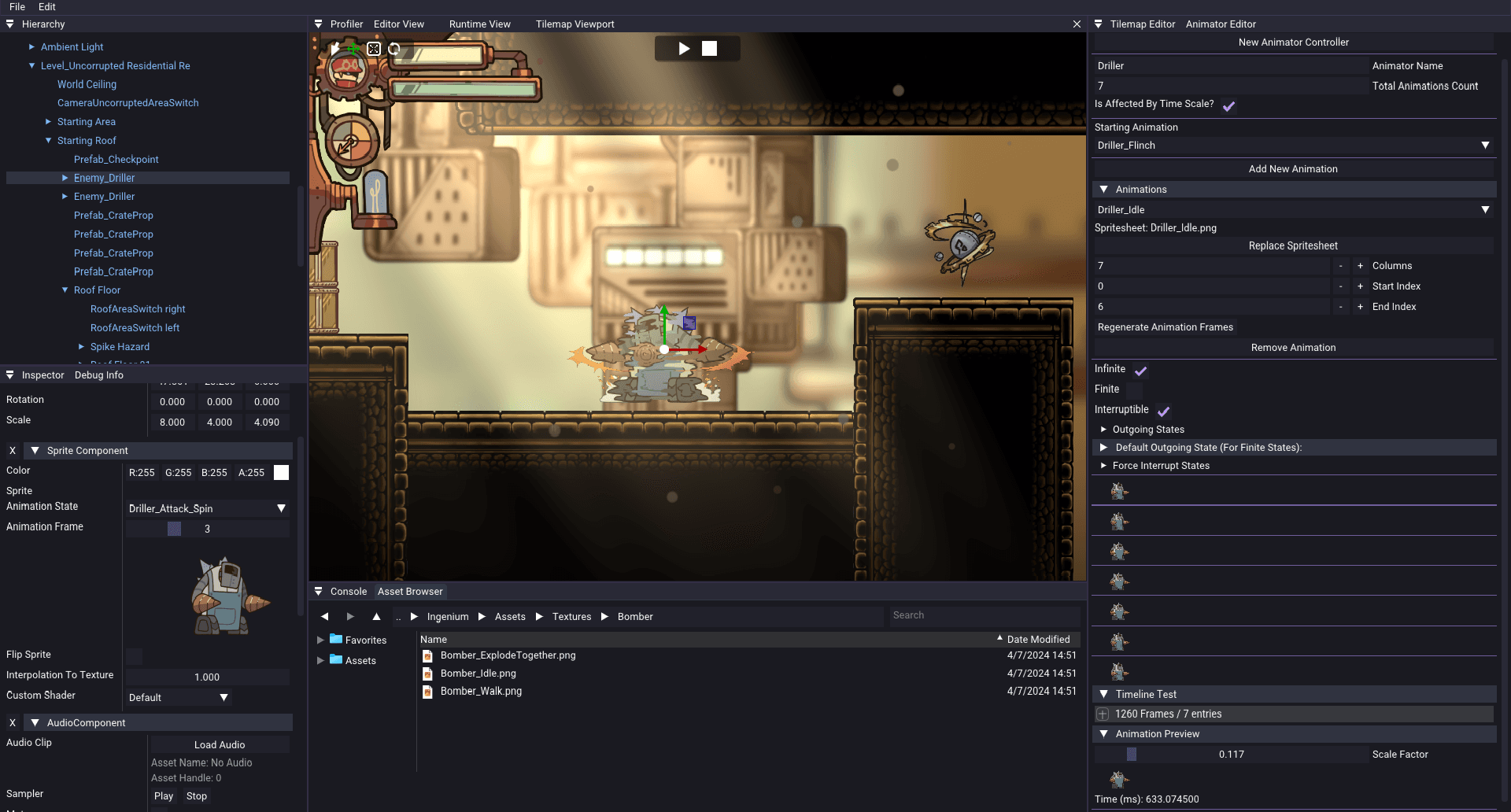Select the green move gizmo tool
This screenshot has width=1511, height=812.
353,49
